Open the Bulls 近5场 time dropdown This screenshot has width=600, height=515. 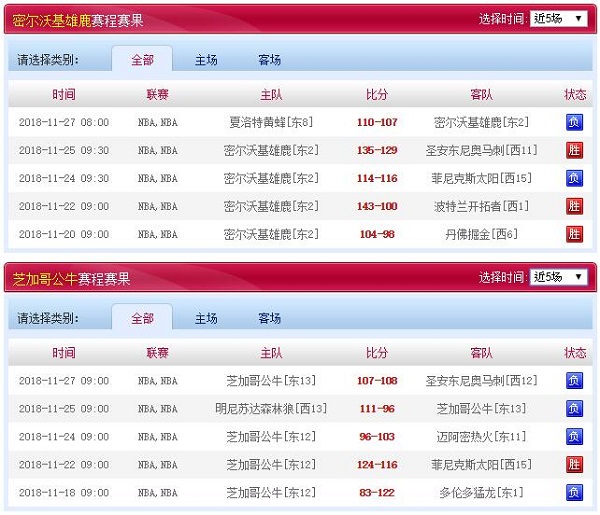click(558, 277)
